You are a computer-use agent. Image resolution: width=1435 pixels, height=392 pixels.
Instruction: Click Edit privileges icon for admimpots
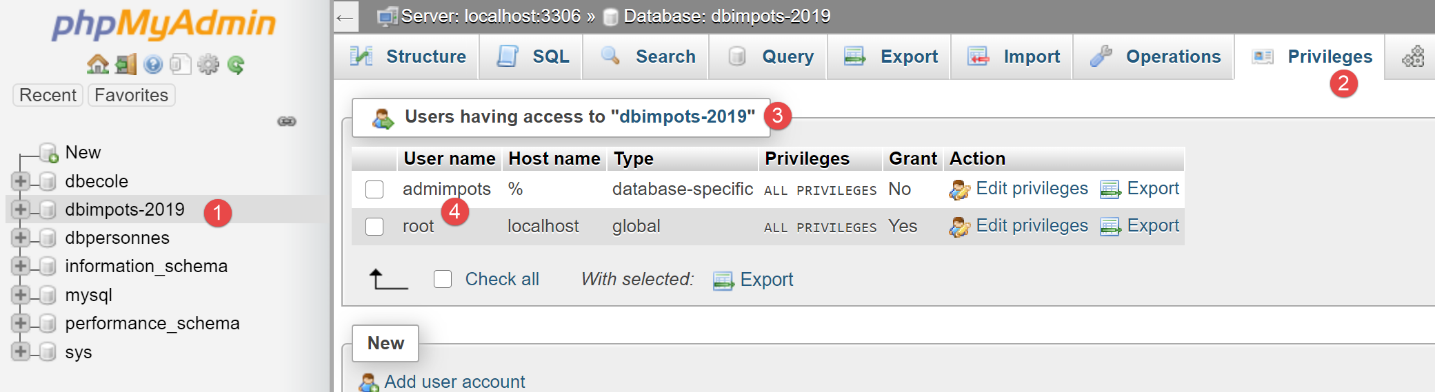point(960,189)
